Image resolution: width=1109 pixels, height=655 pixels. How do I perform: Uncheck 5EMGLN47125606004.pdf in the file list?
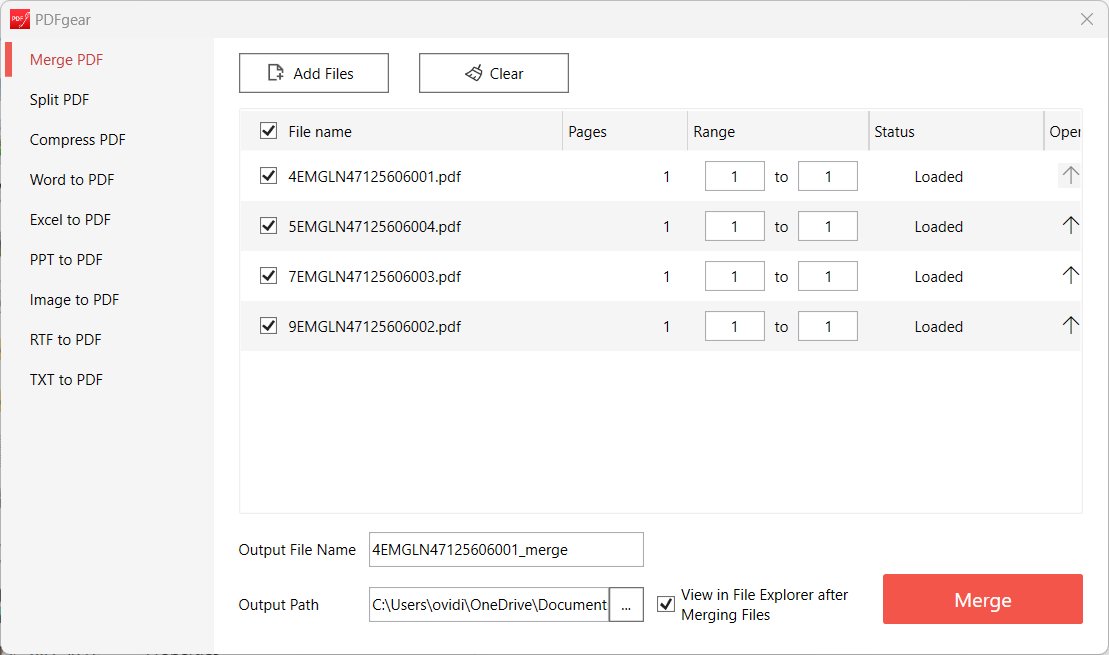tap(267, 226)
